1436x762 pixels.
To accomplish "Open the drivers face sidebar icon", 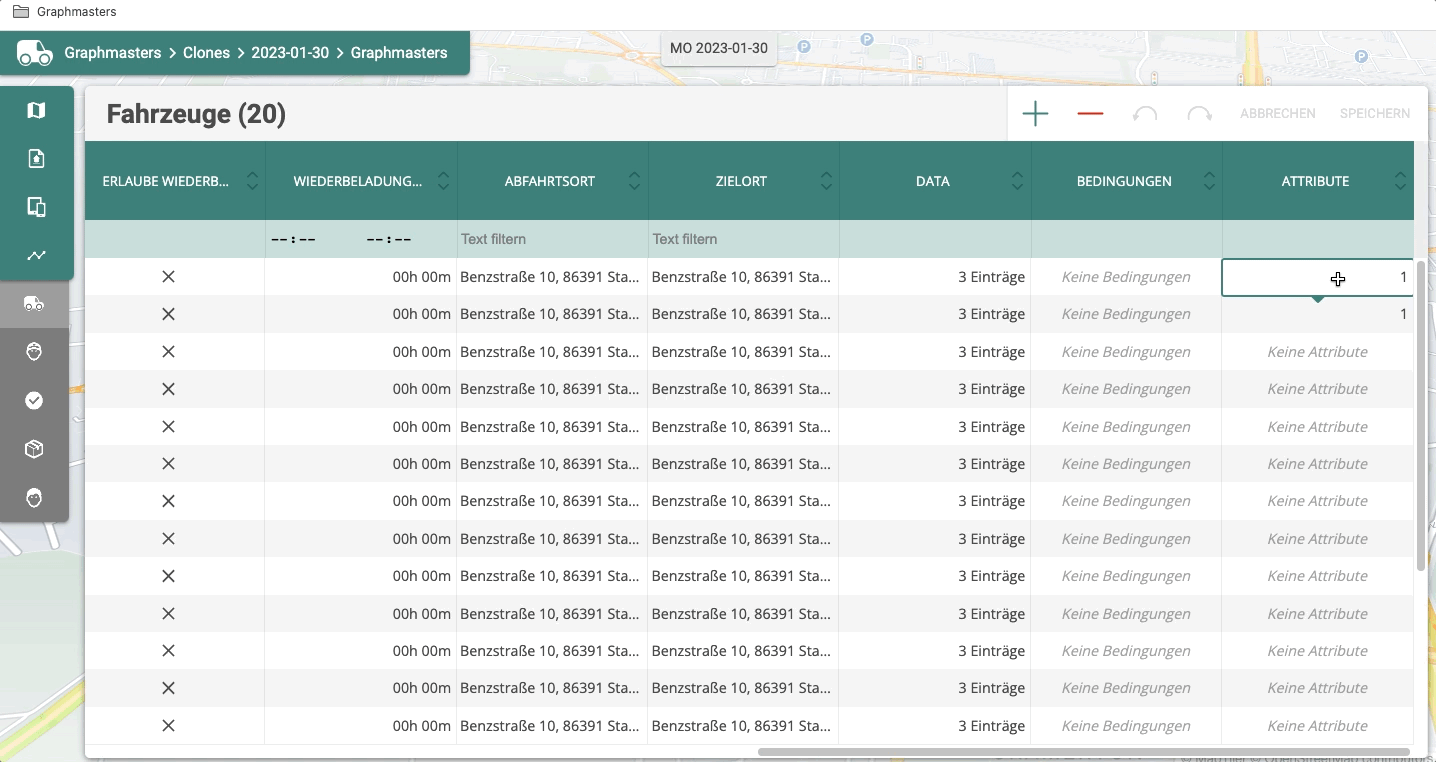I will click(34, 351).
